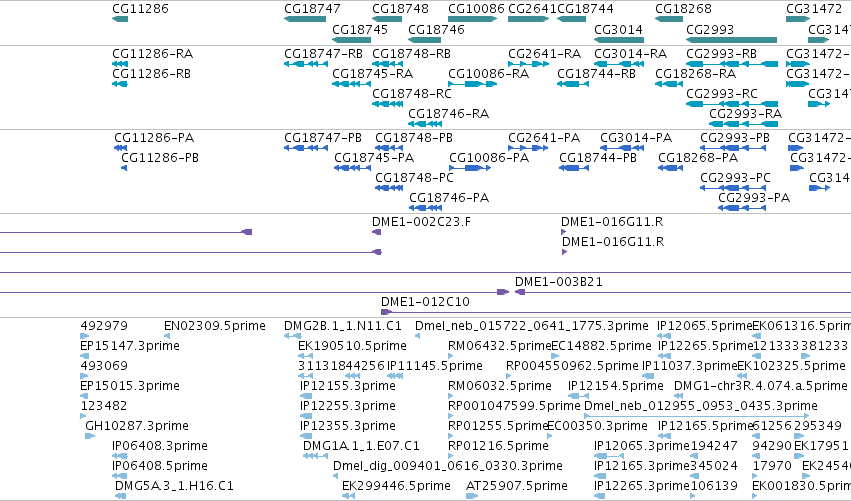Select EST label AT25907.5prime
Image resolution: width=851 pixels, height=501 pixels.
[x=517, y=485]
